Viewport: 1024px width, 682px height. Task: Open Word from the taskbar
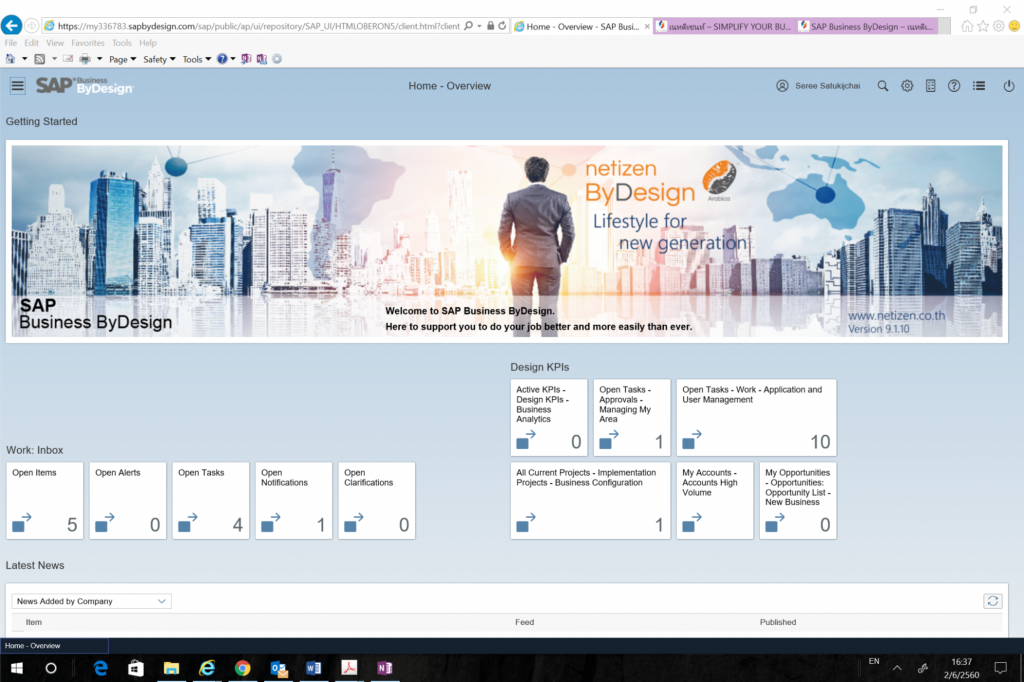[313, 668]
